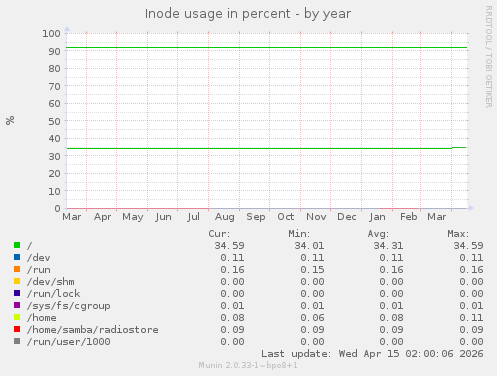Select the /run/lock legend label
497x376 pixels.
pos(54,294)
